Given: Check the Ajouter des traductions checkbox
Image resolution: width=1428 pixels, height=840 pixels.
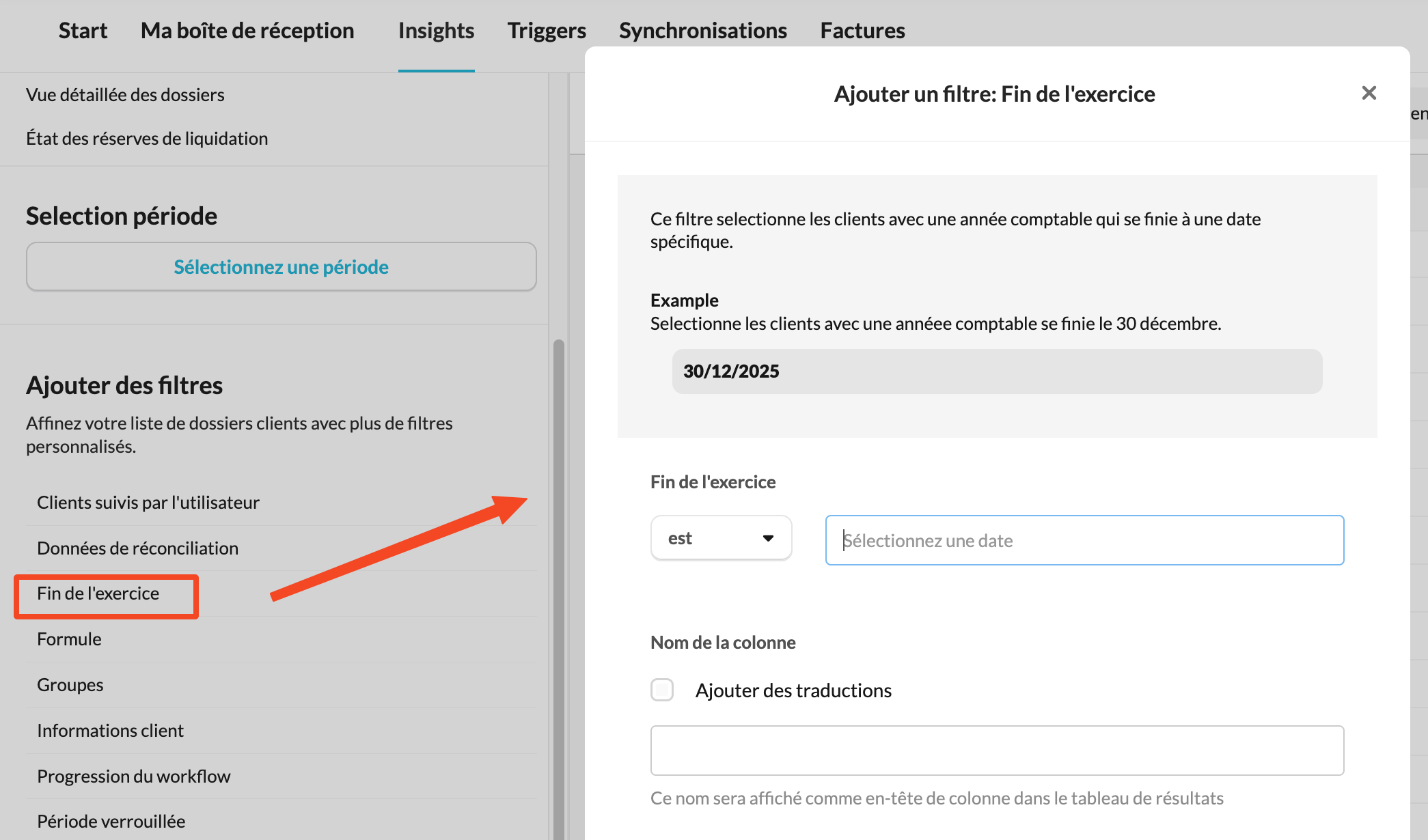Looking at the screenshot, I should click(x=662, y=690).
